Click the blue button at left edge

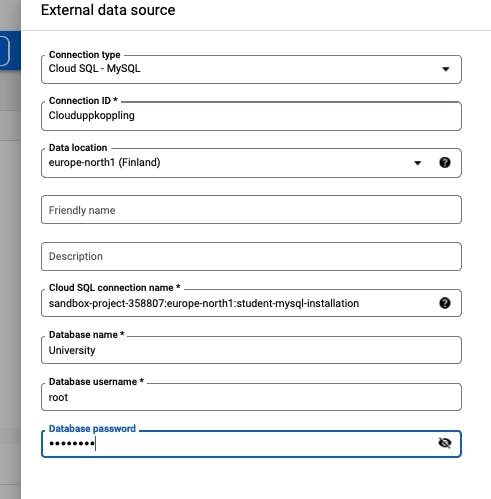coord(5,51)
